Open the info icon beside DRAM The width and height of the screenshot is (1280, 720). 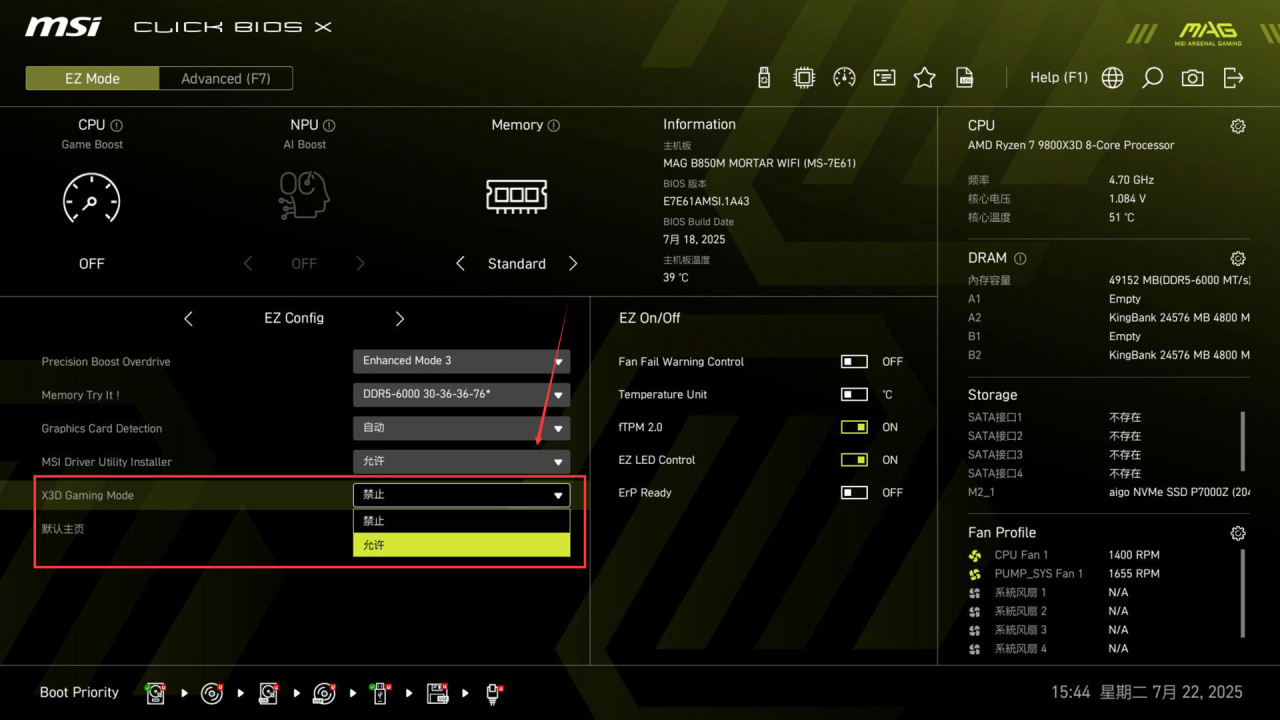1020,258
